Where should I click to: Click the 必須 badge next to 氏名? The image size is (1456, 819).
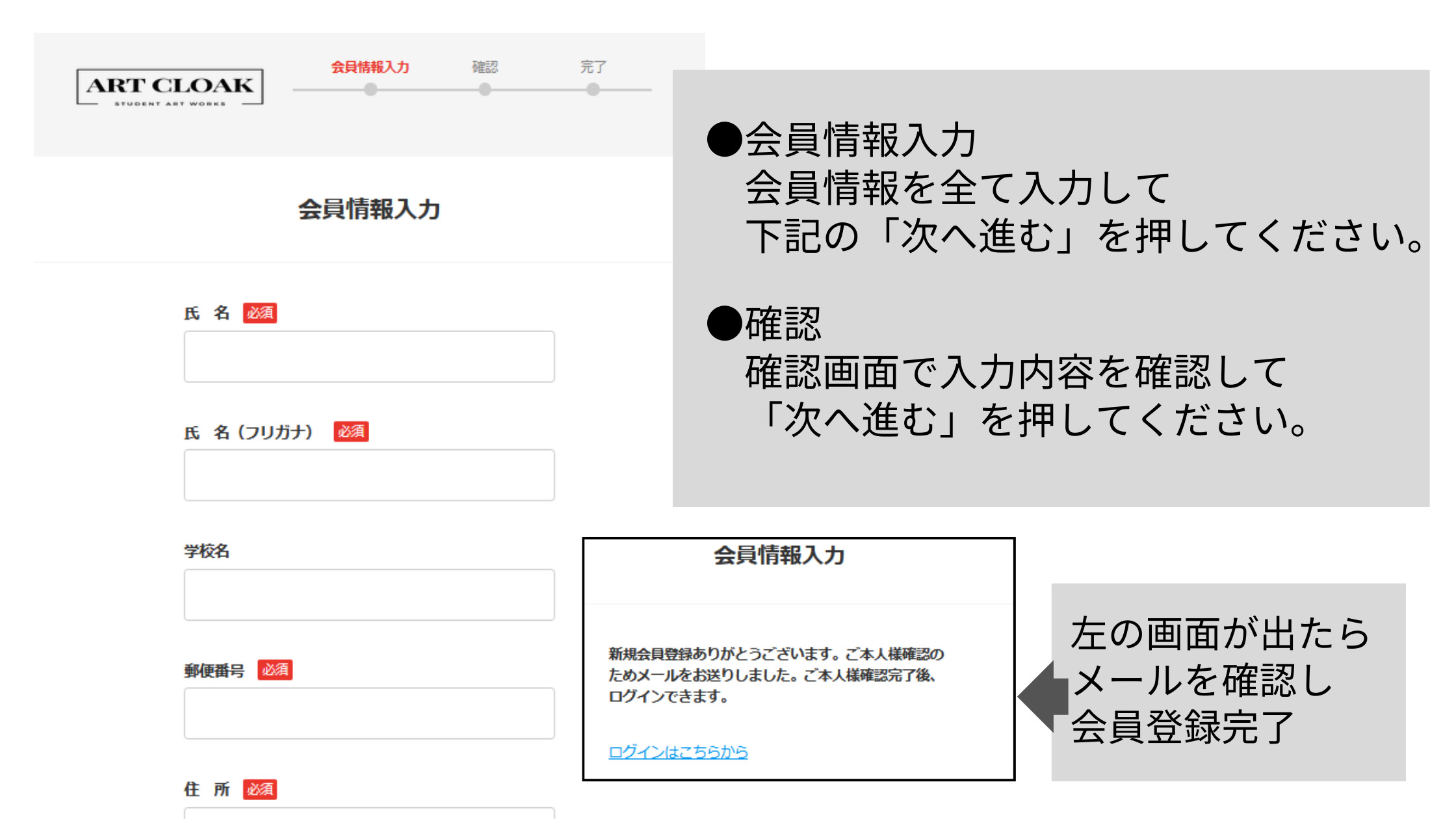click(260, 313)
